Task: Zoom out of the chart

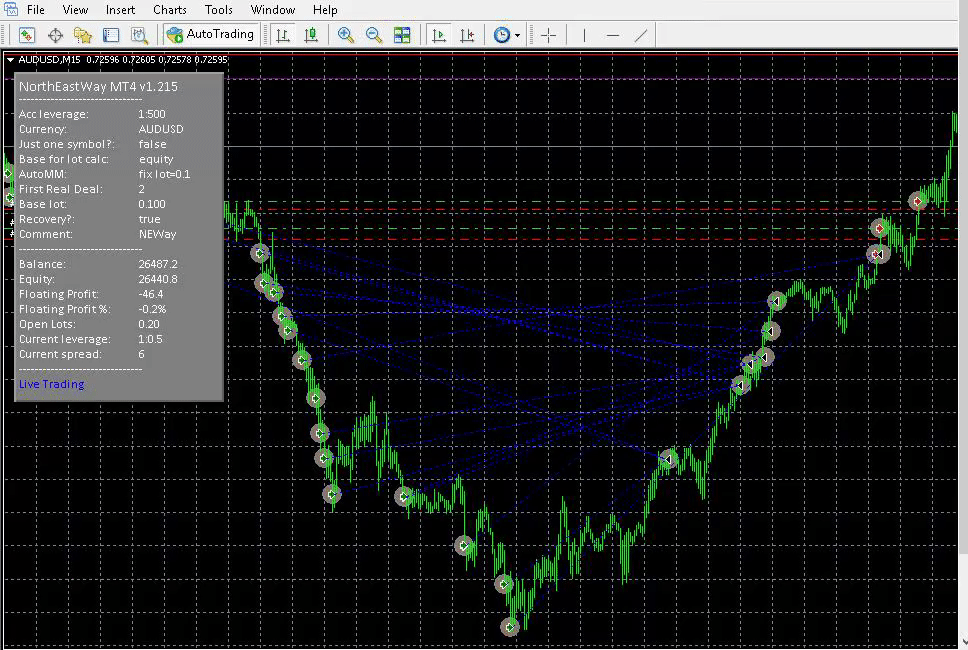Action: pyautogui.click(x=373, y=35)
